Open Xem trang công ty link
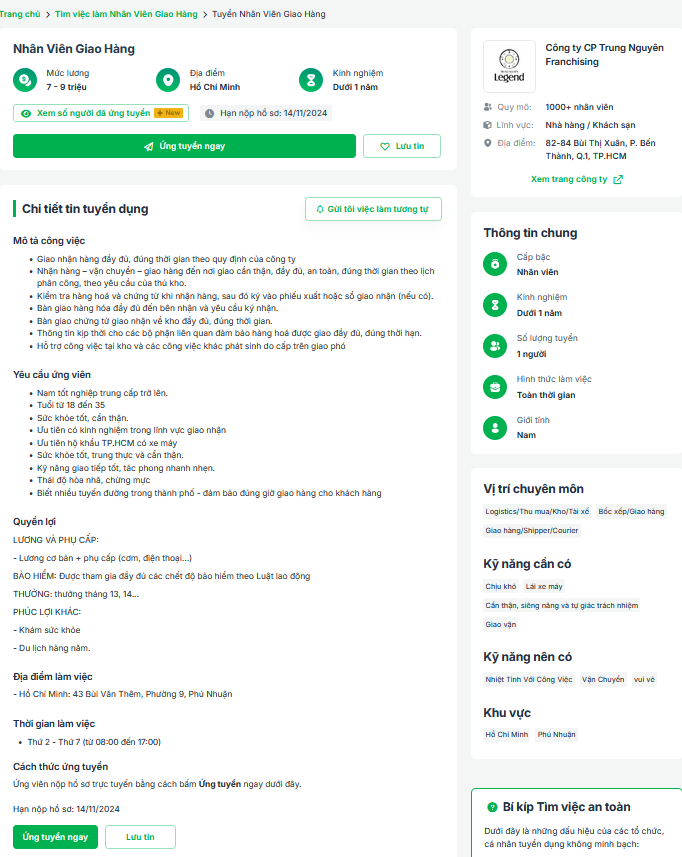This screenshot has height=857, width=682. click(x=576, y=180)
